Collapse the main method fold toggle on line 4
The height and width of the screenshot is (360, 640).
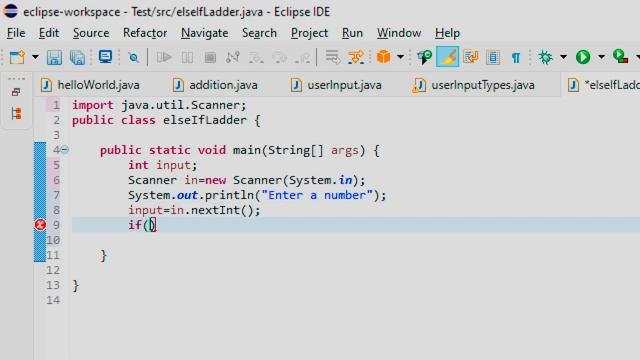(x=64, y=150)
